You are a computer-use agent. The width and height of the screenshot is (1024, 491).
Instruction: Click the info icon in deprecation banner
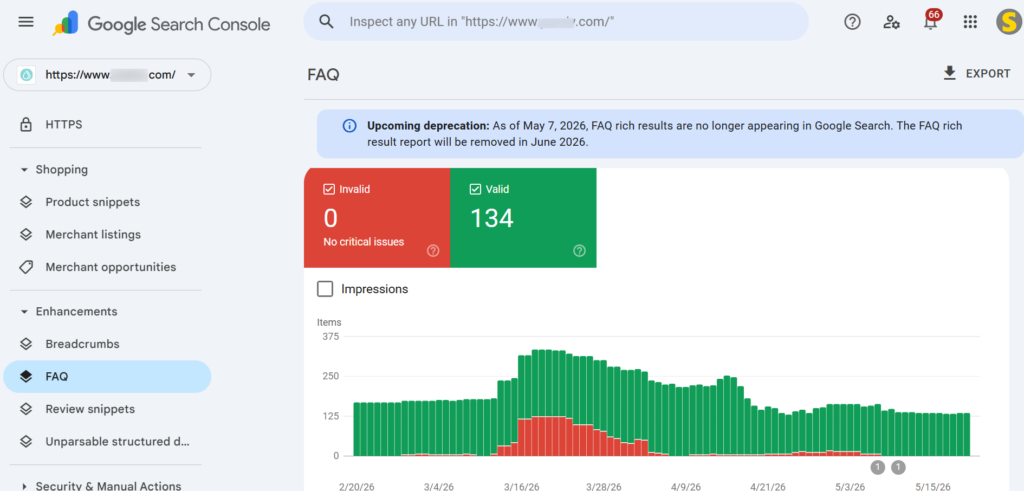click(350, 125)
